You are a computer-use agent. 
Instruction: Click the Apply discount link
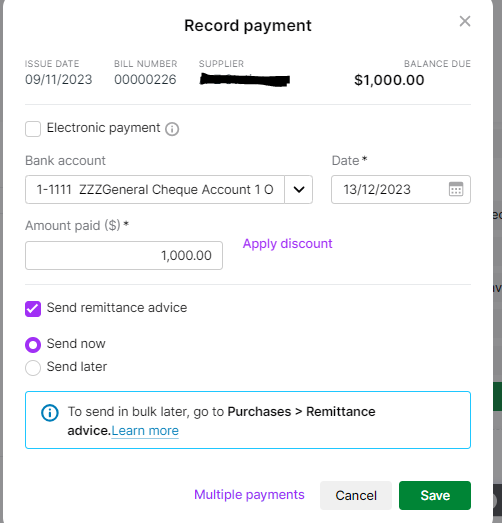click(288, 244)
